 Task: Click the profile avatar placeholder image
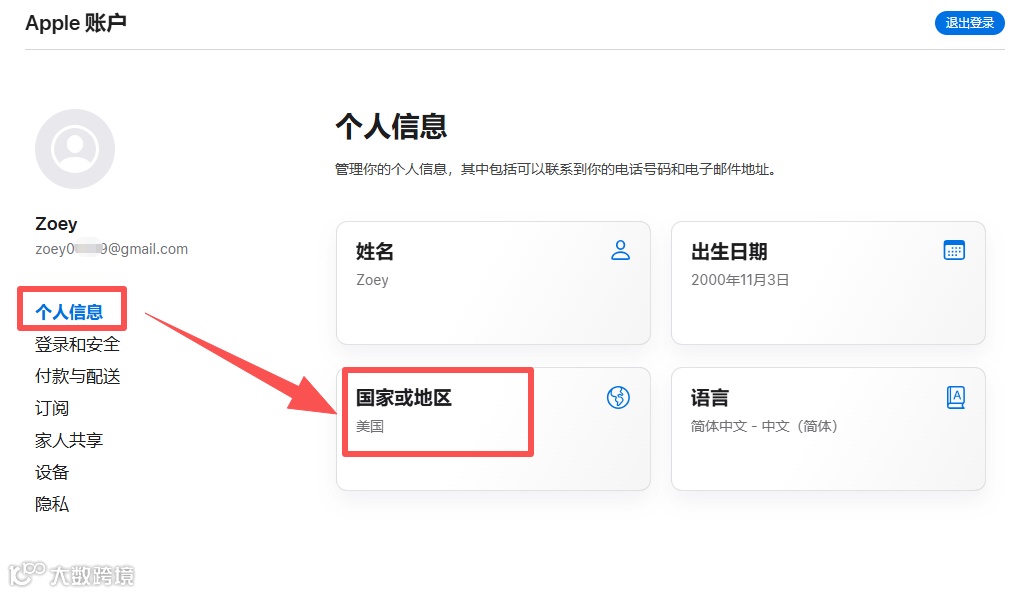(75, 149)
